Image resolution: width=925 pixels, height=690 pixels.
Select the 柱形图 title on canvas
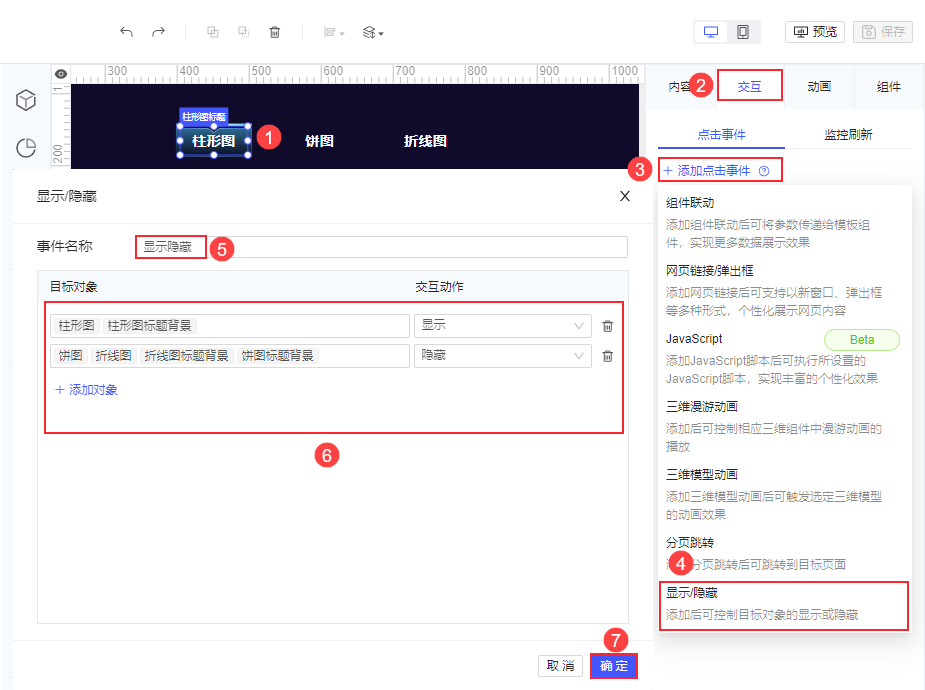click(x=214, y=141)
